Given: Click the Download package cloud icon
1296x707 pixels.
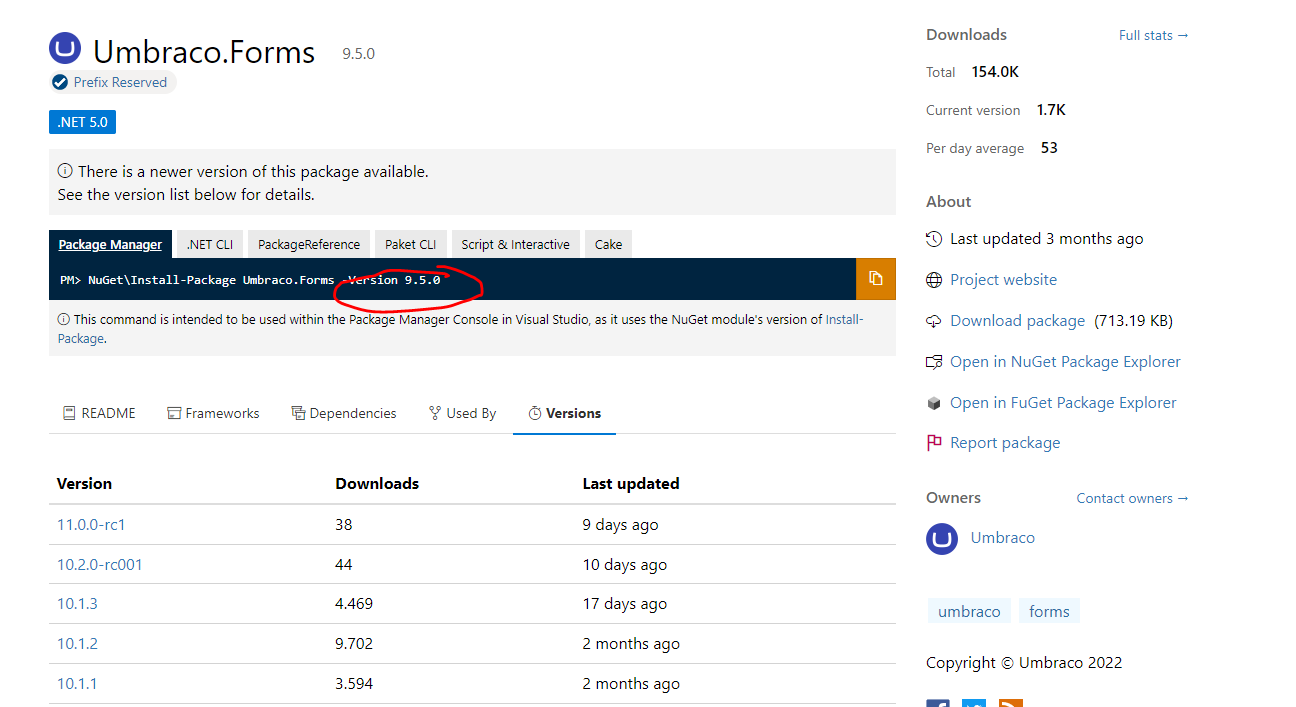Looking at the screenshot, I should [x=934, y=321].
